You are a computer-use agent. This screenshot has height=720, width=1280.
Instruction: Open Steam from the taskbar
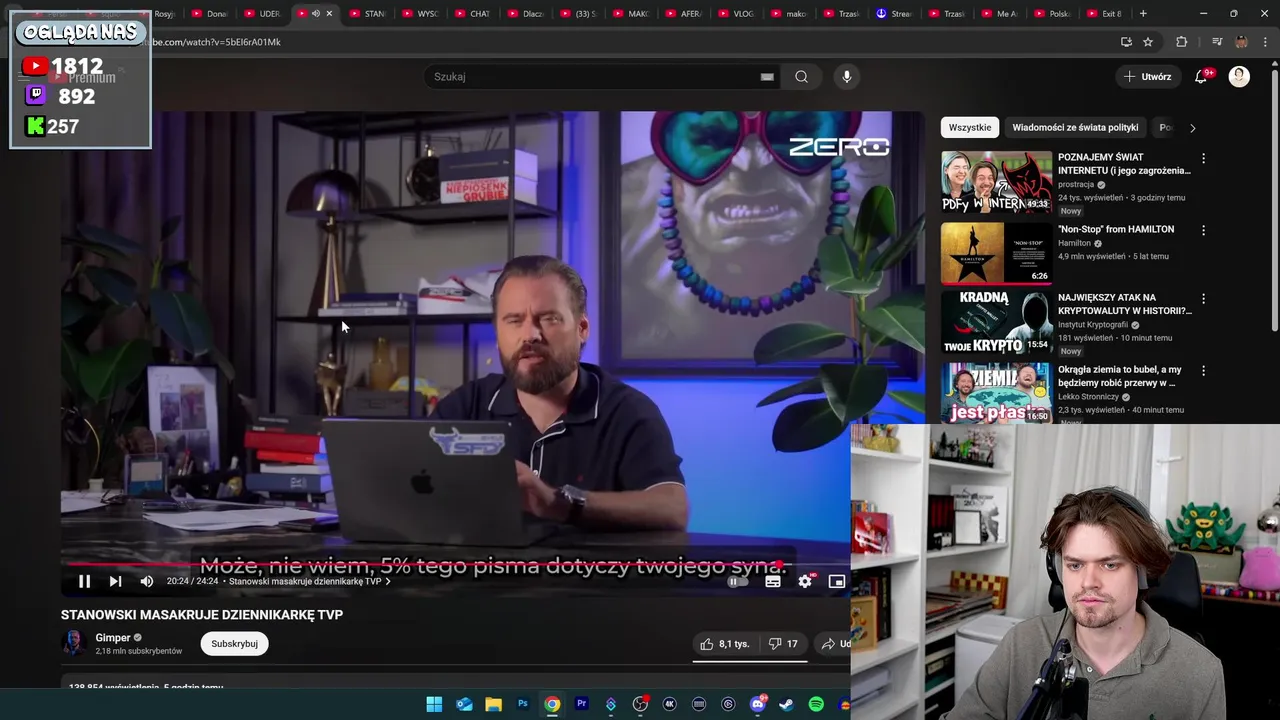point(787,704)
